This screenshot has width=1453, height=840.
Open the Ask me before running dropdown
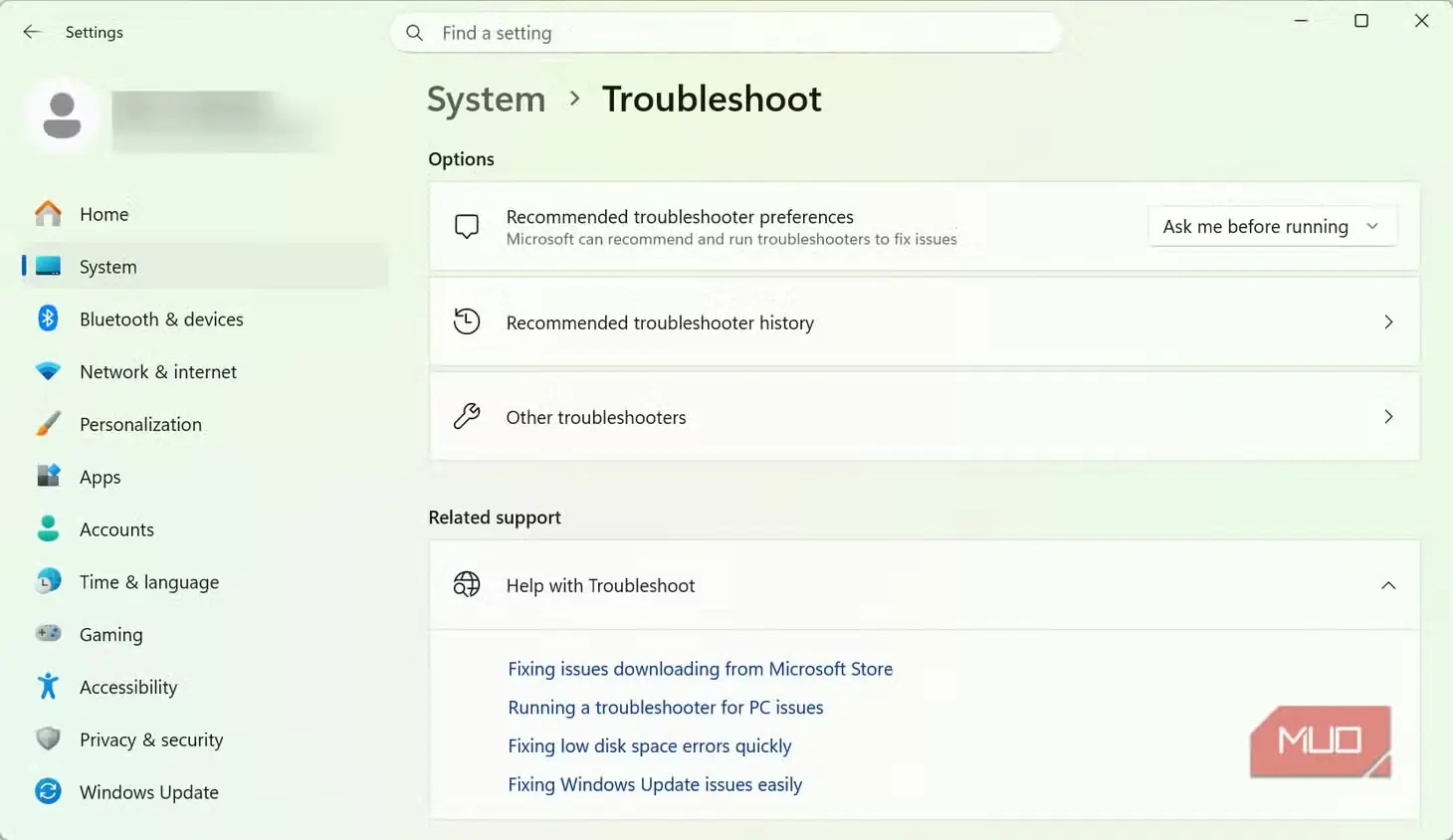coord(1273,226)
